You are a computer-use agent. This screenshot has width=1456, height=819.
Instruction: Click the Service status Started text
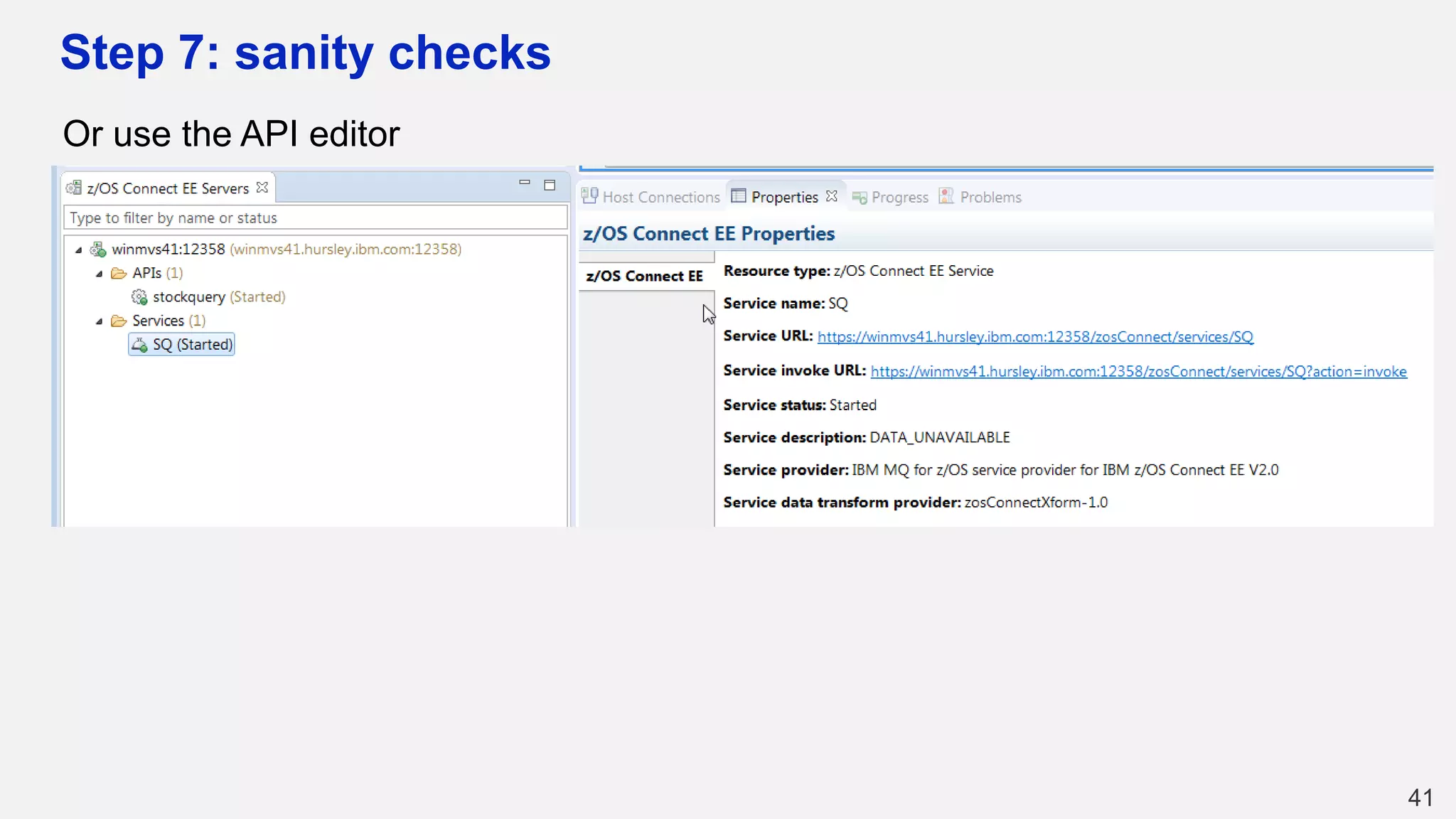(x=853, y=405)
